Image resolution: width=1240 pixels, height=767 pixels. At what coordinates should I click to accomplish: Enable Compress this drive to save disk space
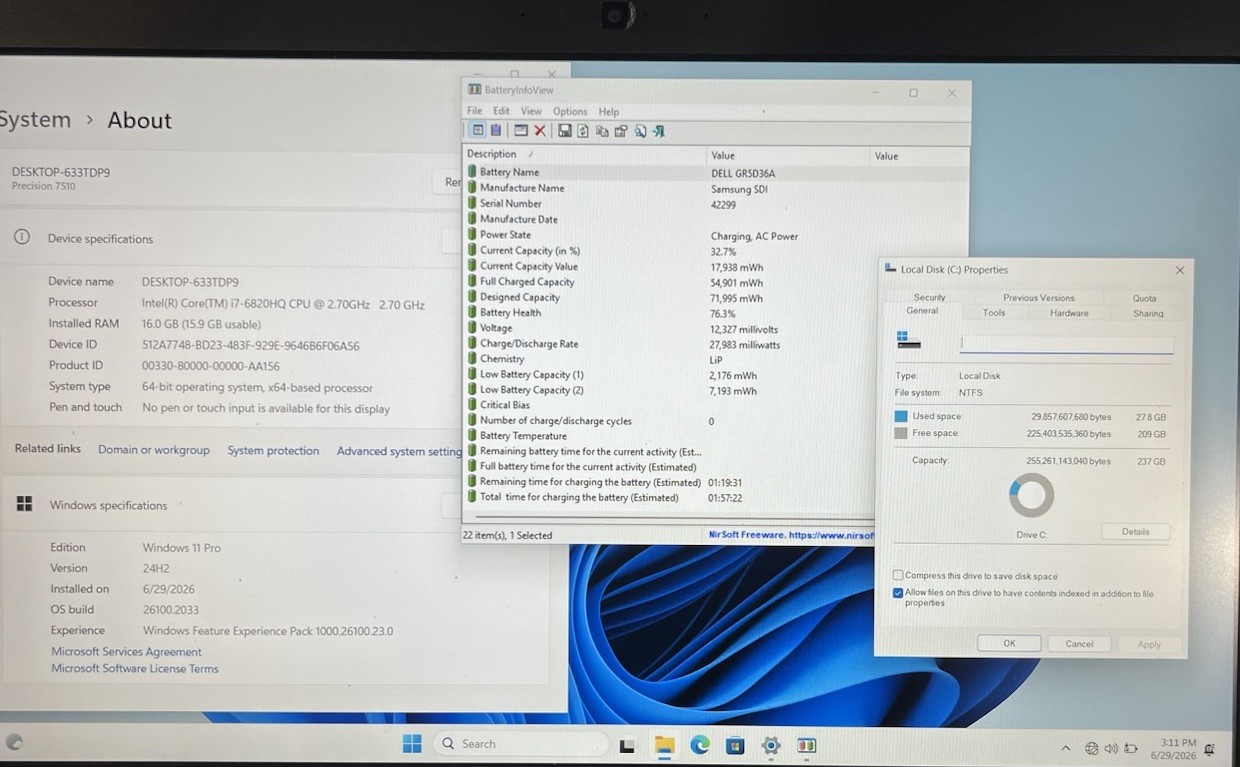pyautogui.click(x=898, y=575)
